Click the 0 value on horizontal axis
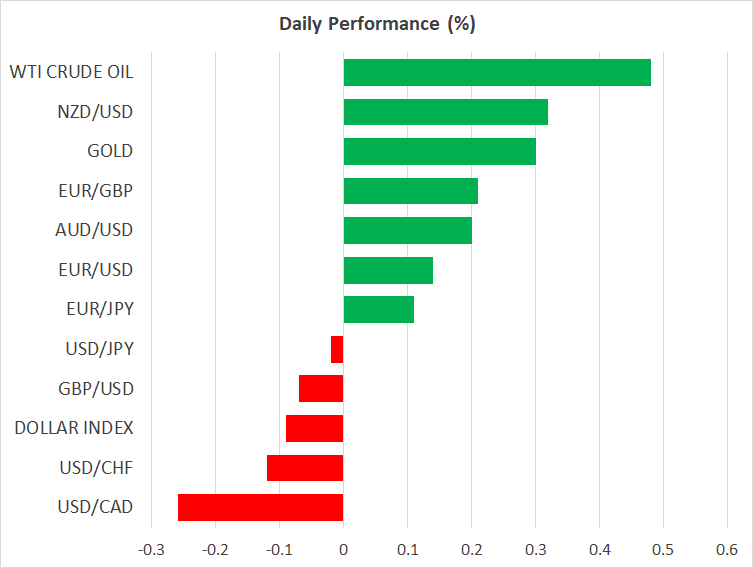Image resolution: width=753 pixels, height=568 pixels. coord(343,549)
